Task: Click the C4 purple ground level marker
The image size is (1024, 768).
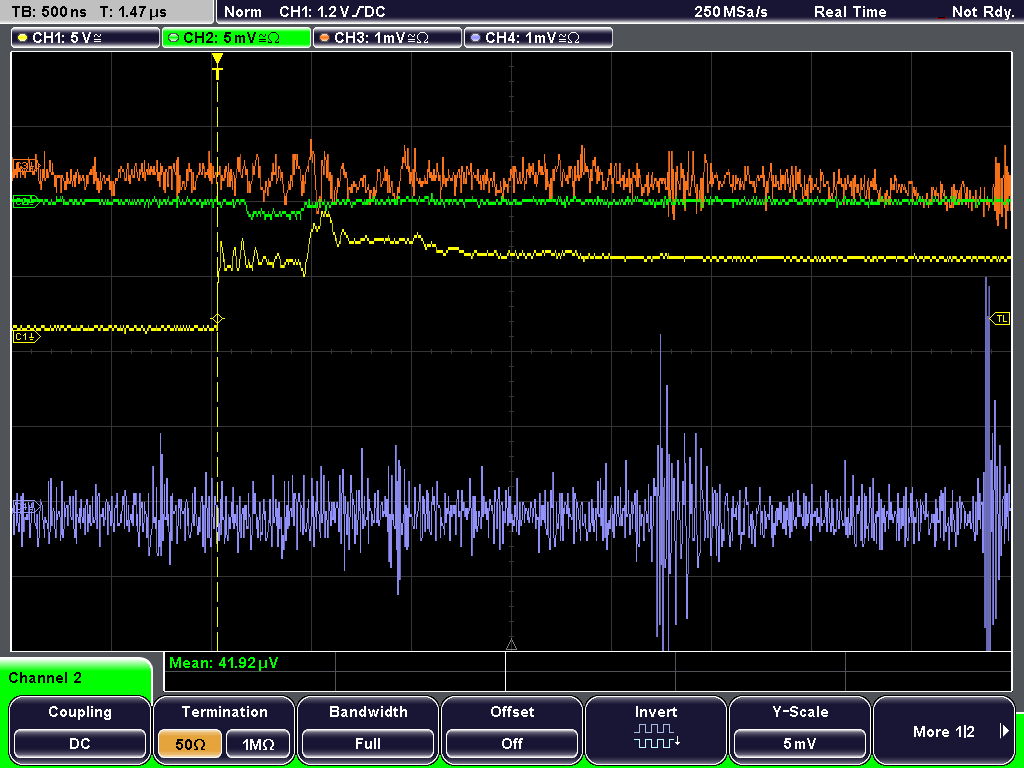Action: click(27, 506)
